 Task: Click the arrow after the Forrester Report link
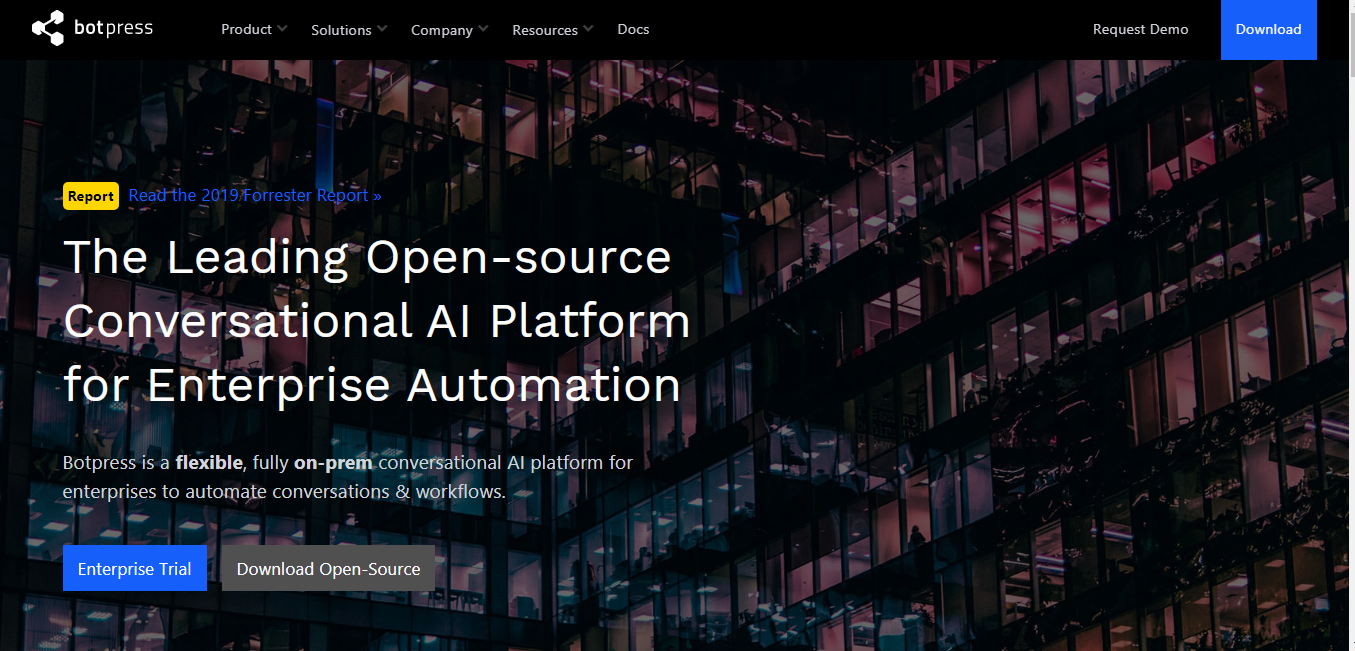[x=376, y=195]
